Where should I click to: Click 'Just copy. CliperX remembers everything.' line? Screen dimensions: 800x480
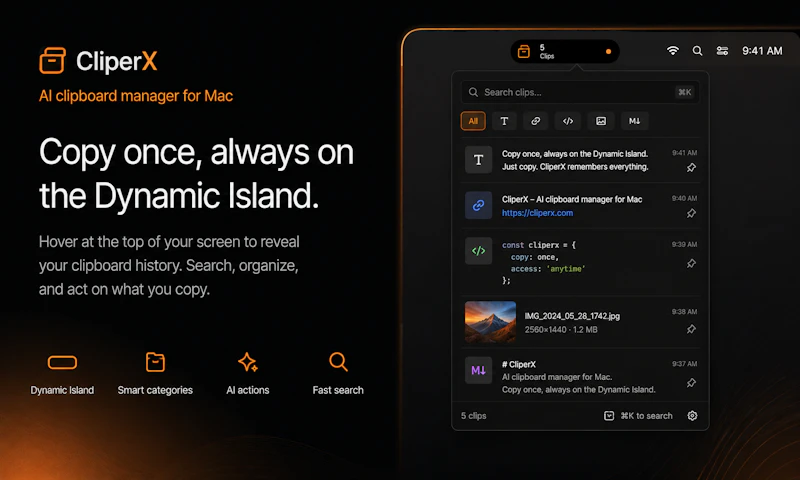tap(575, 167)
